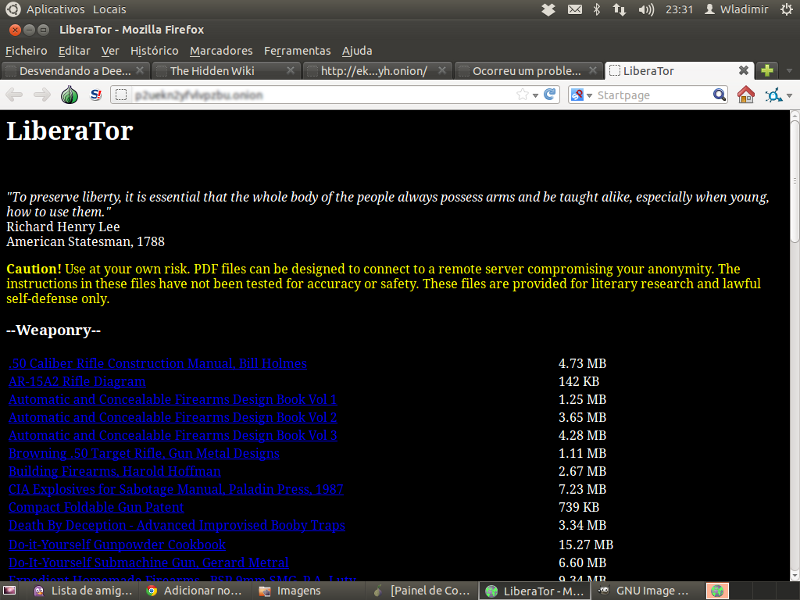Open the list all tabs dropdown
800x600 pixels.
pyautogui.click(x=789, y=70)
